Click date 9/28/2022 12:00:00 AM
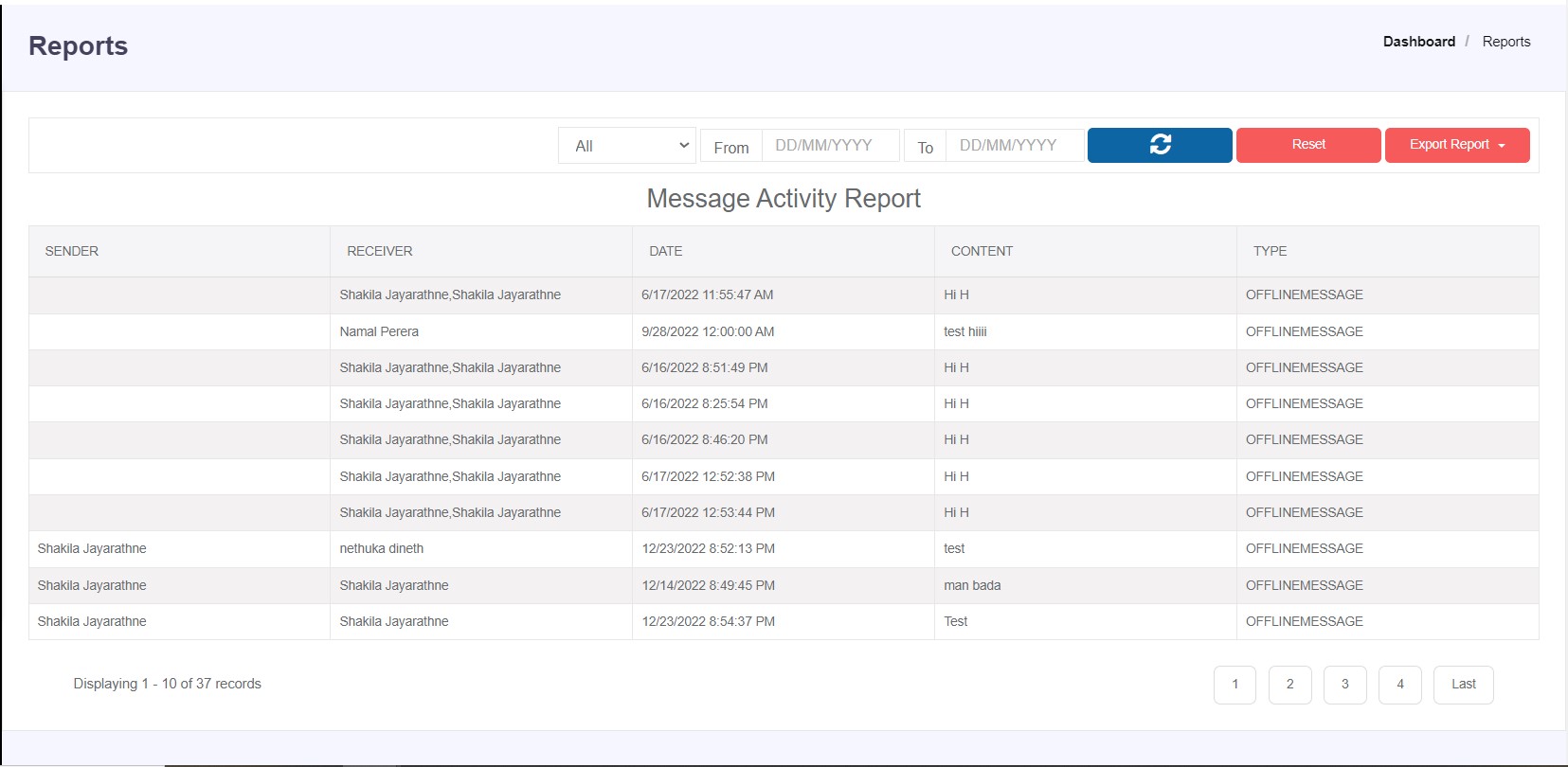 pyautogui.click(x=708, y=331)
